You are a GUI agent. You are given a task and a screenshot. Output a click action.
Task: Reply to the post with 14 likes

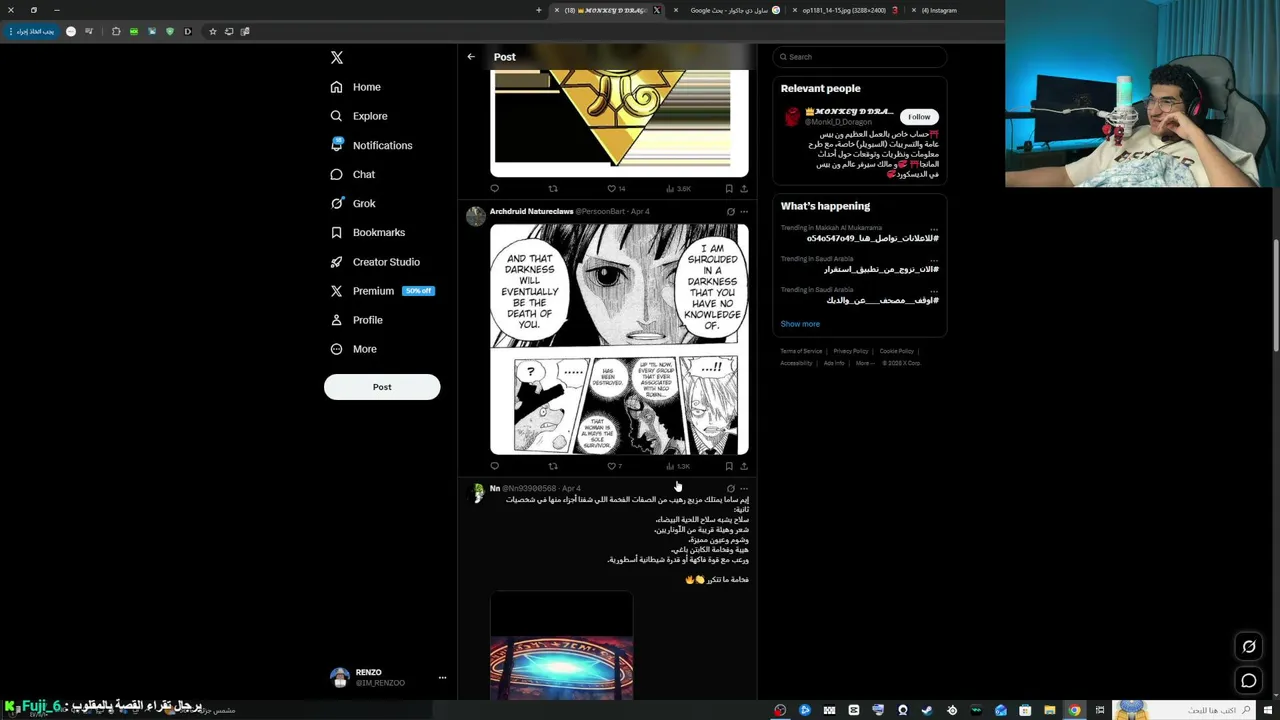(494, 188)
